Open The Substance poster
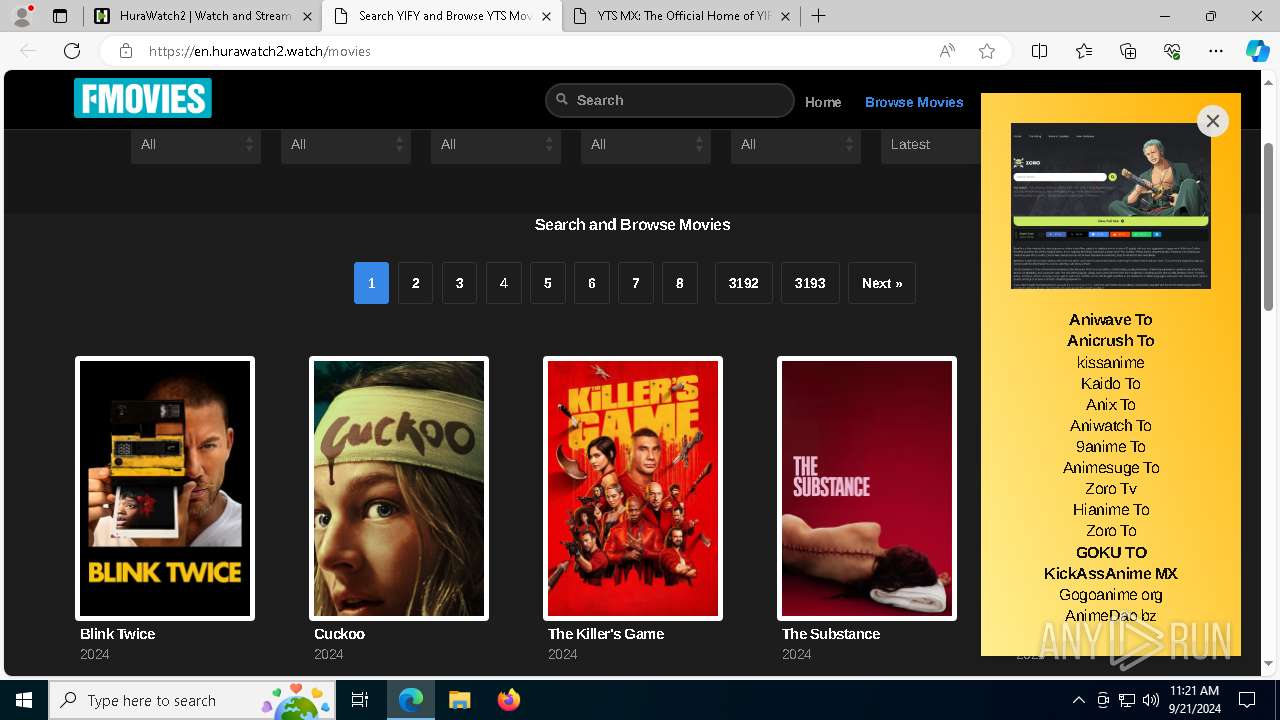This screenshot has width=1280, height=720. coord(867,488)
